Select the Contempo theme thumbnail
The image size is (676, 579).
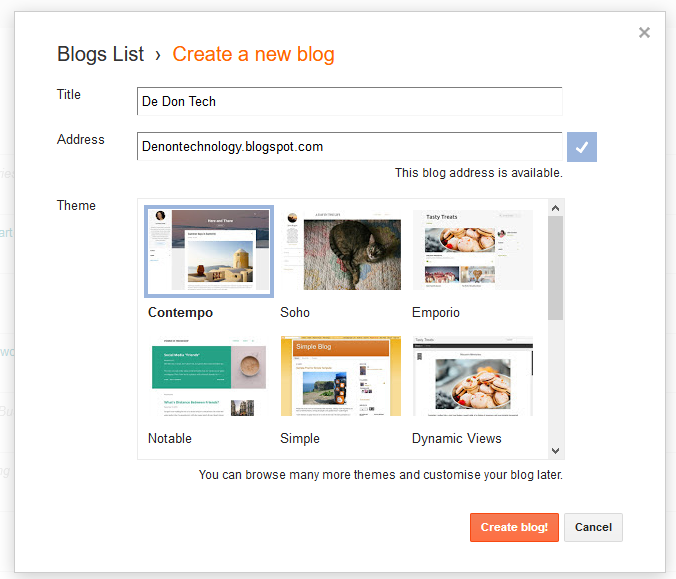(x=209, y=251)
